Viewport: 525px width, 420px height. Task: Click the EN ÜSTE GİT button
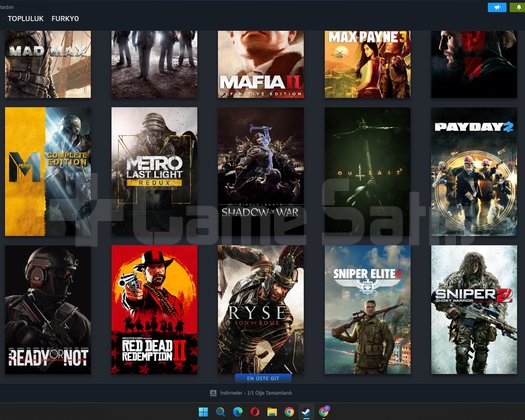263,378
